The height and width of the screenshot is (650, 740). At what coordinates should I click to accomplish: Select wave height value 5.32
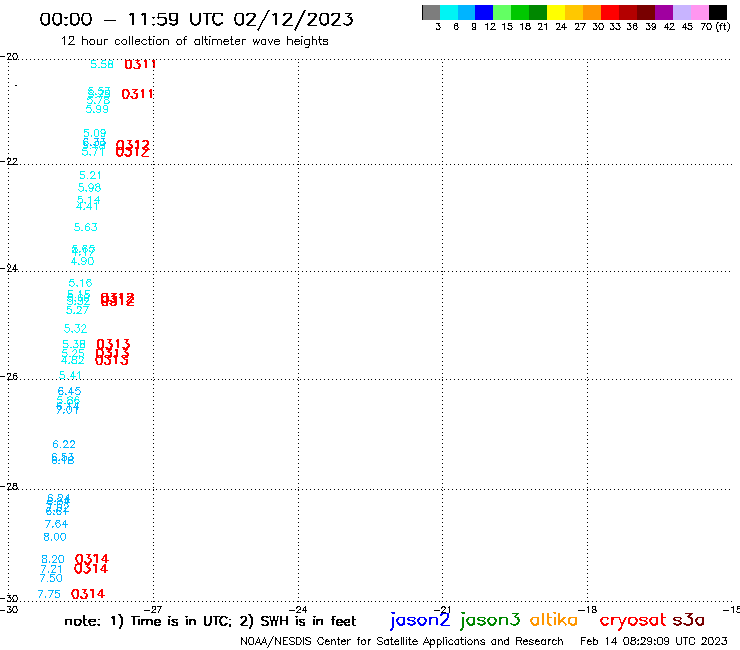pos(76,329)
